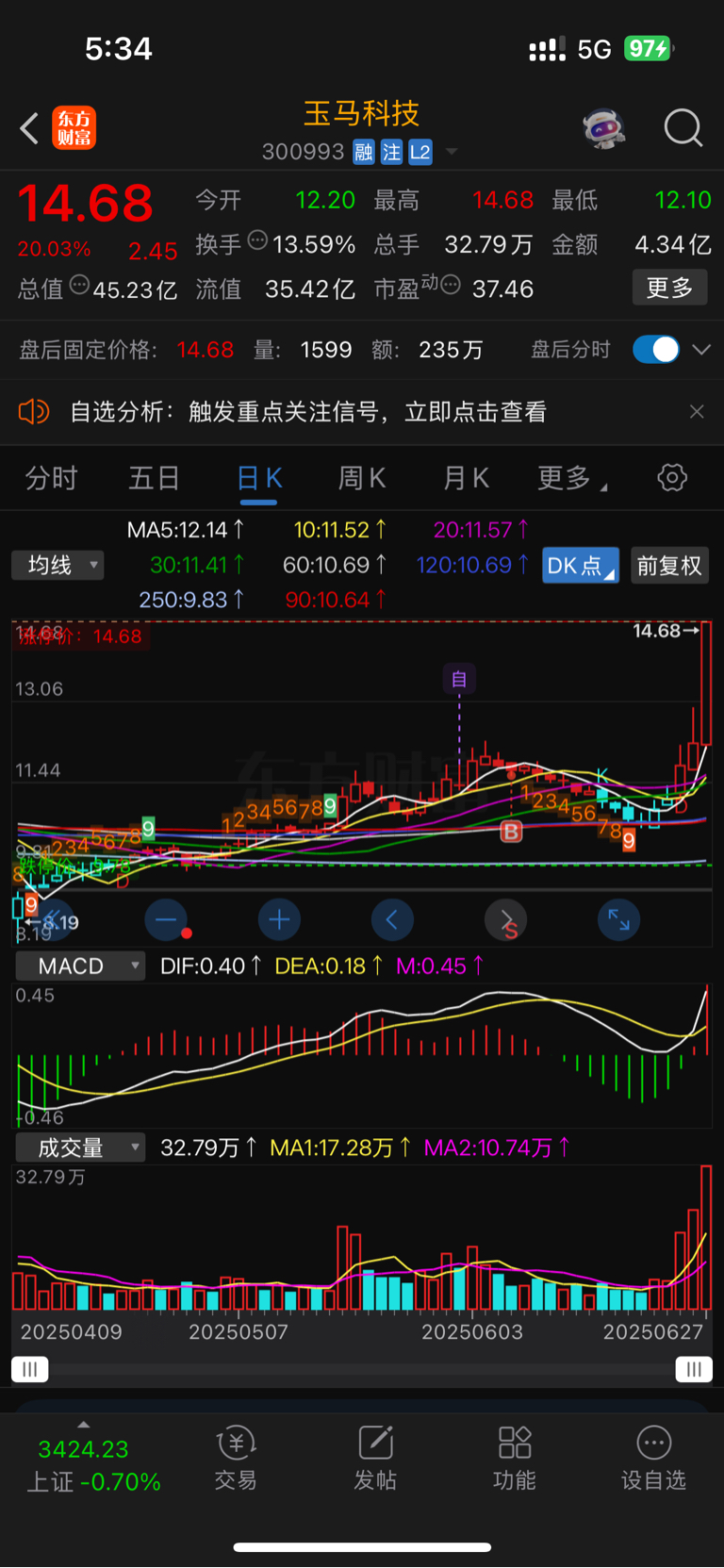Toggle the DK点 button

coord(581,565)
